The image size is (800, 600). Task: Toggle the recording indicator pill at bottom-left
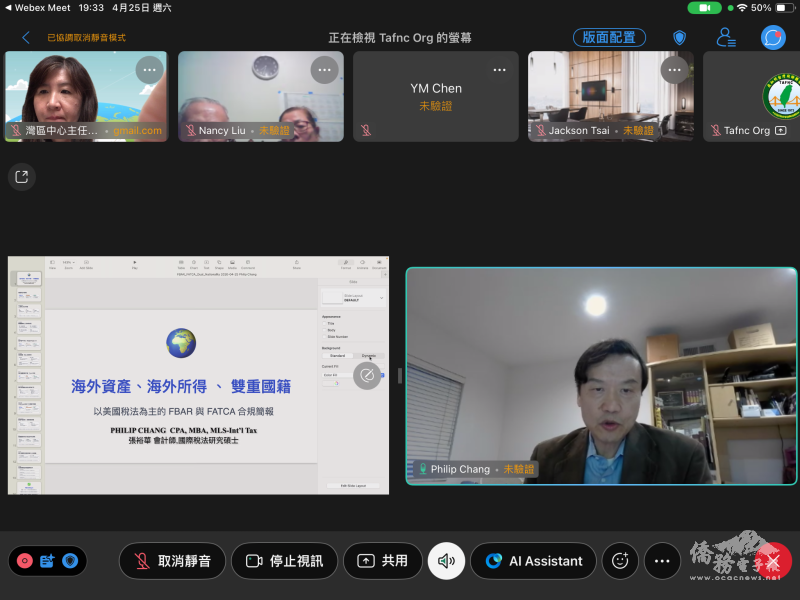pos(46,561)
